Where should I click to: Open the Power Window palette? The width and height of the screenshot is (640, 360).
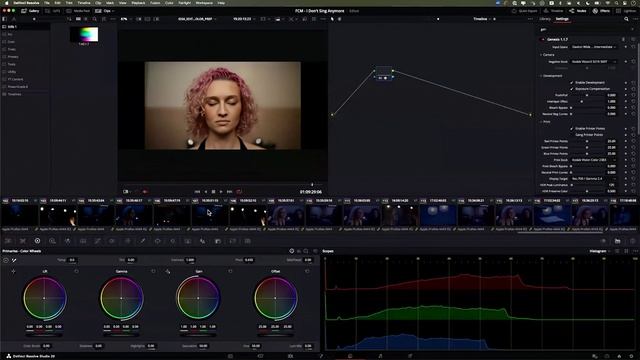click(158, 241)
